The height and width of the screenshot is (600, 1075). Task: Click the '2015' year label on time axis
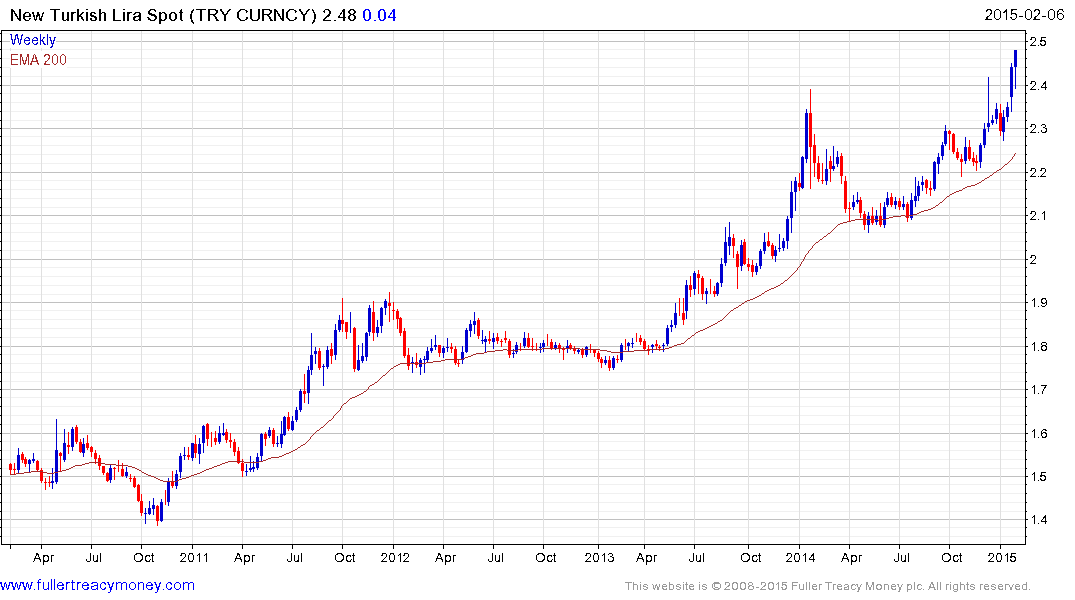(1001, 558)
